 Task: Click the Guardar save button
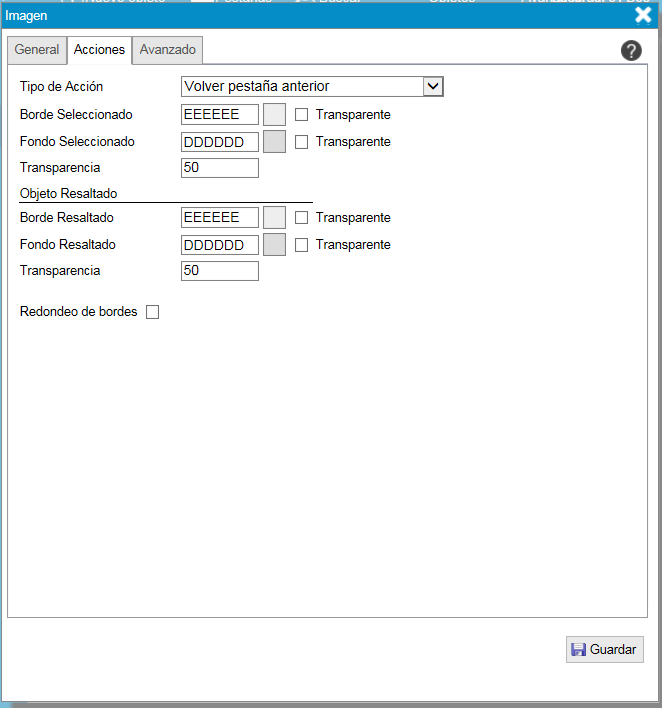(x=605, y=649)
